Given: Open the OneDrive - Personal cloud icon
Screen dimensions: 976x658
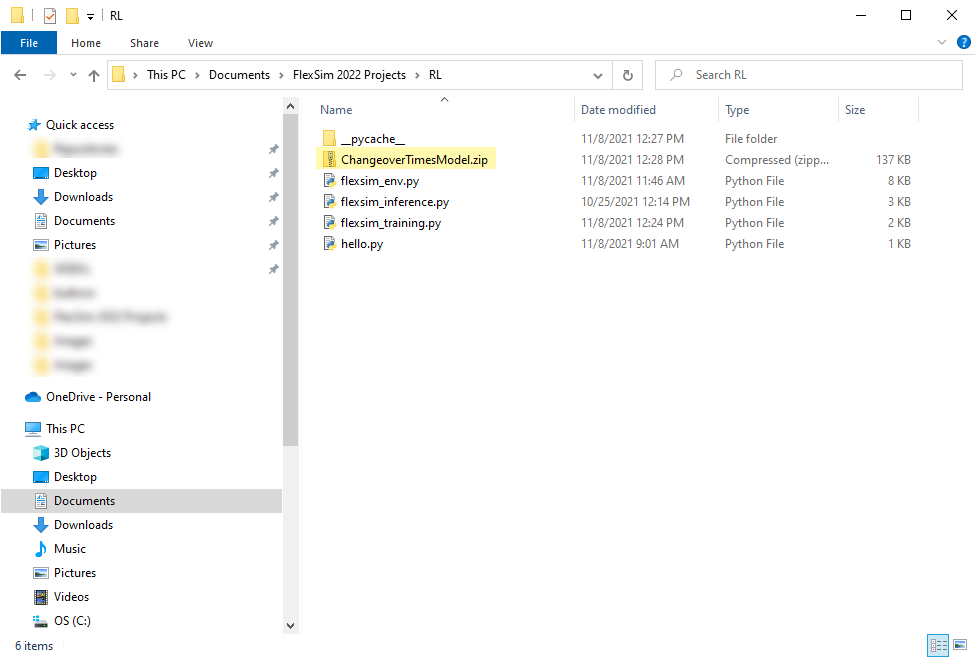Looking at the screenshot, I should 33,397.
